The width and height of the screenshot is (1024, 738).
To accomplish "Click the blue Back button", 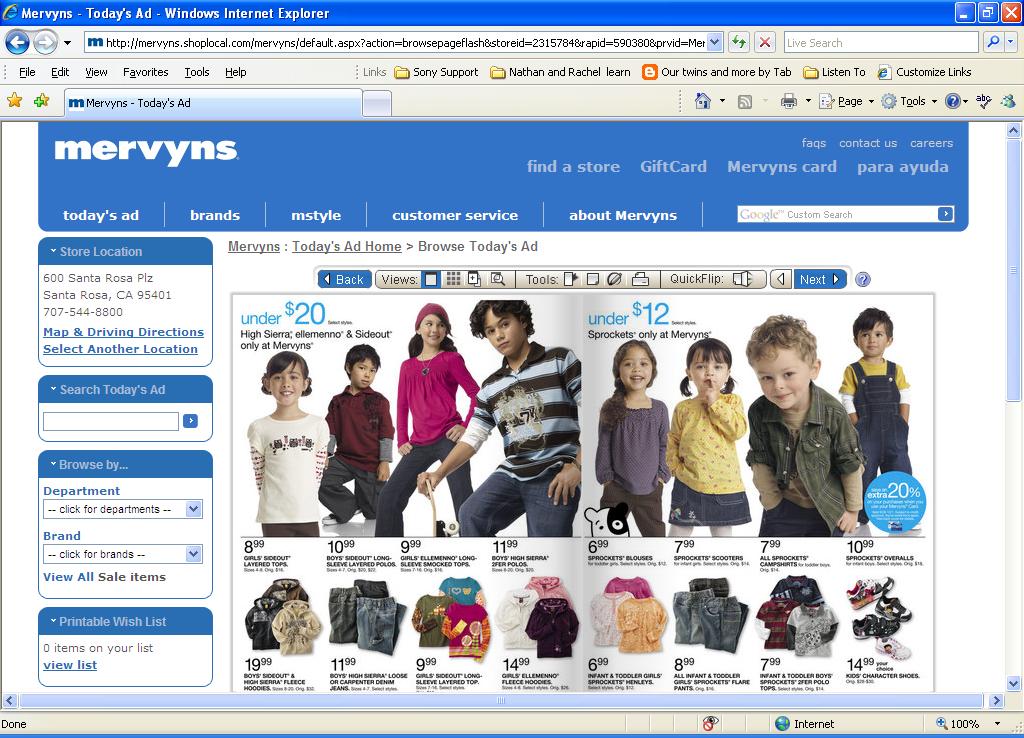I will tap(345, 280).
